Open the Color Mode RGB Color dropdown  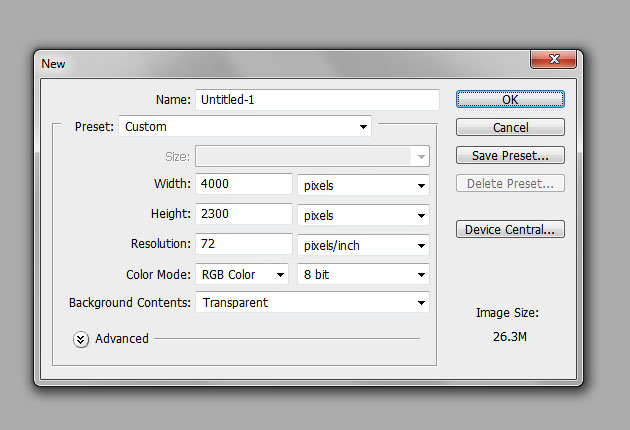coord(242,274)
